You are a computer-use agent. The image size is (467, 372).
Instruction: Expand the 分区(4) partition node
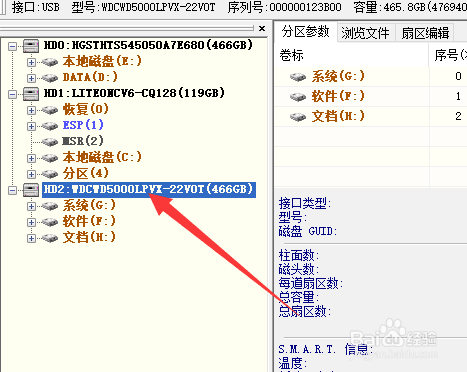[31, 174]
